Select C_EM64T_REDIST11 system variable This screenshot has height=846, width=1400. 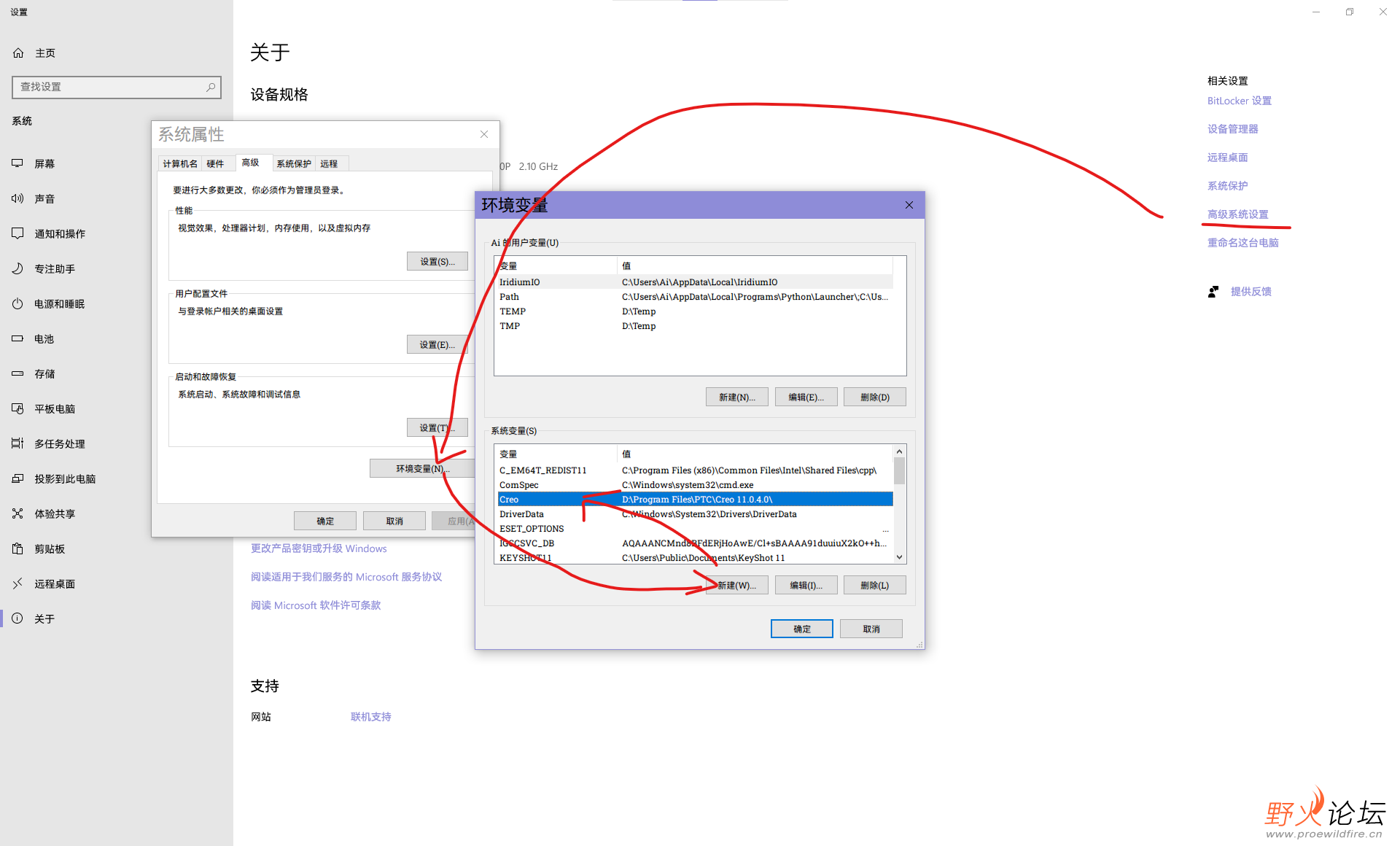695,470
